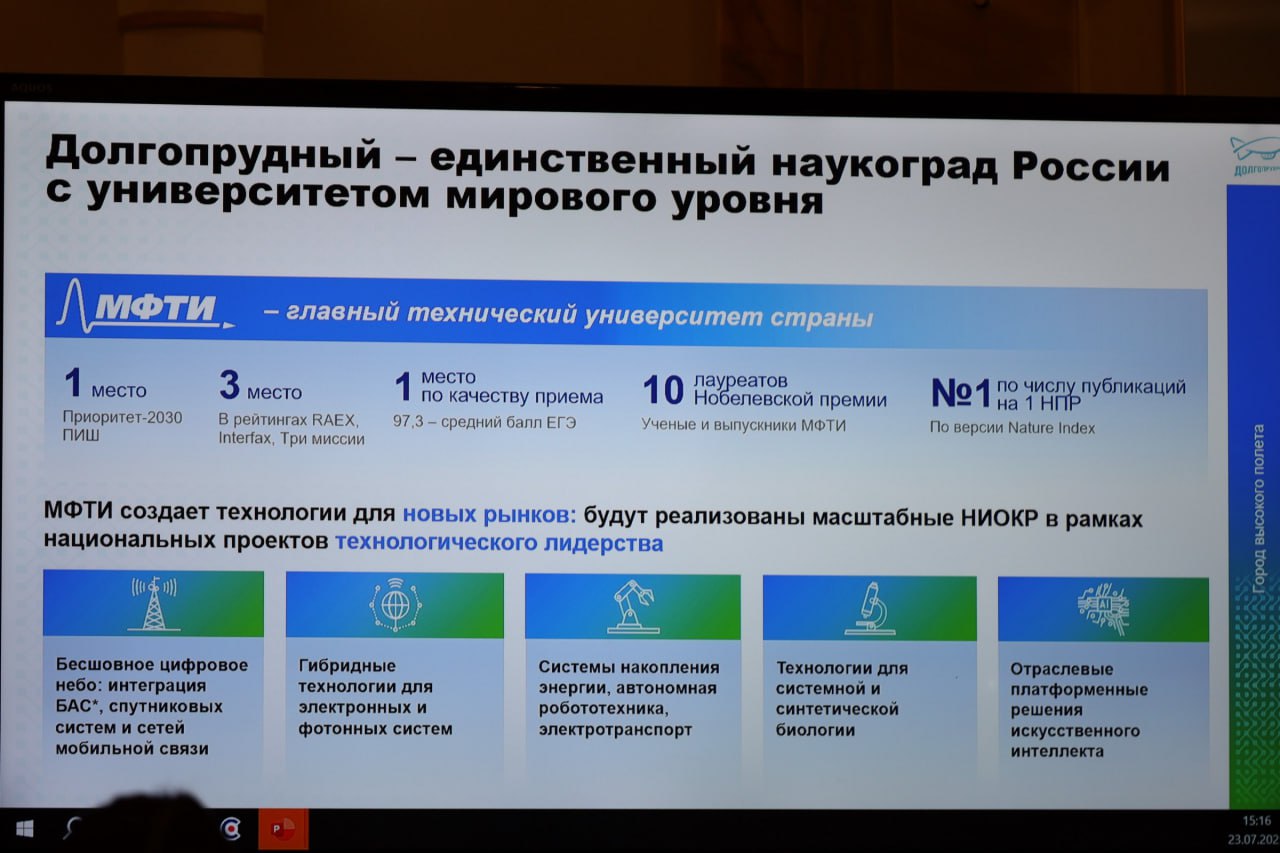Click the slide title 'Долгопрудный – единственный наукоград'
This screenshot has width=1280, height=853.
[x=607, y=175]
